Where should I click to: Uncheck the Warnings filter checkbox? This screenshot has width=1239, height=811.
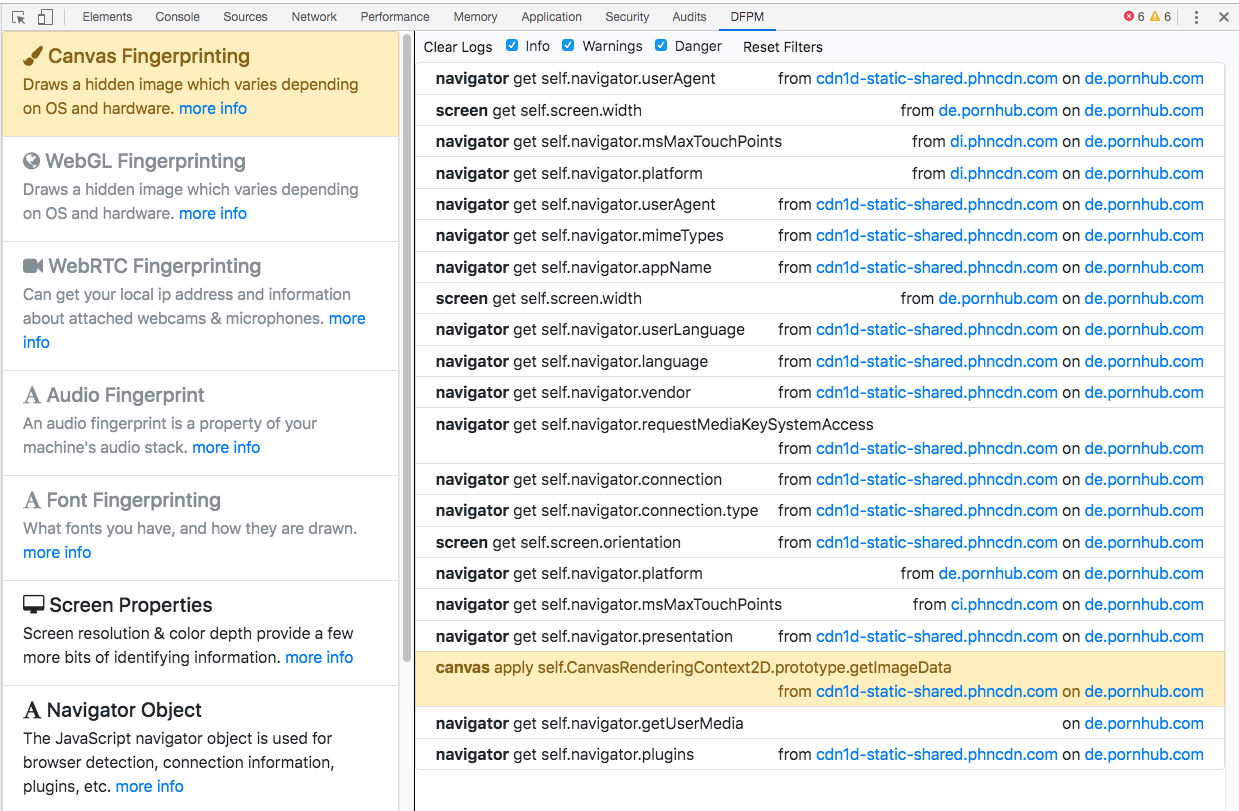[568, 46]
